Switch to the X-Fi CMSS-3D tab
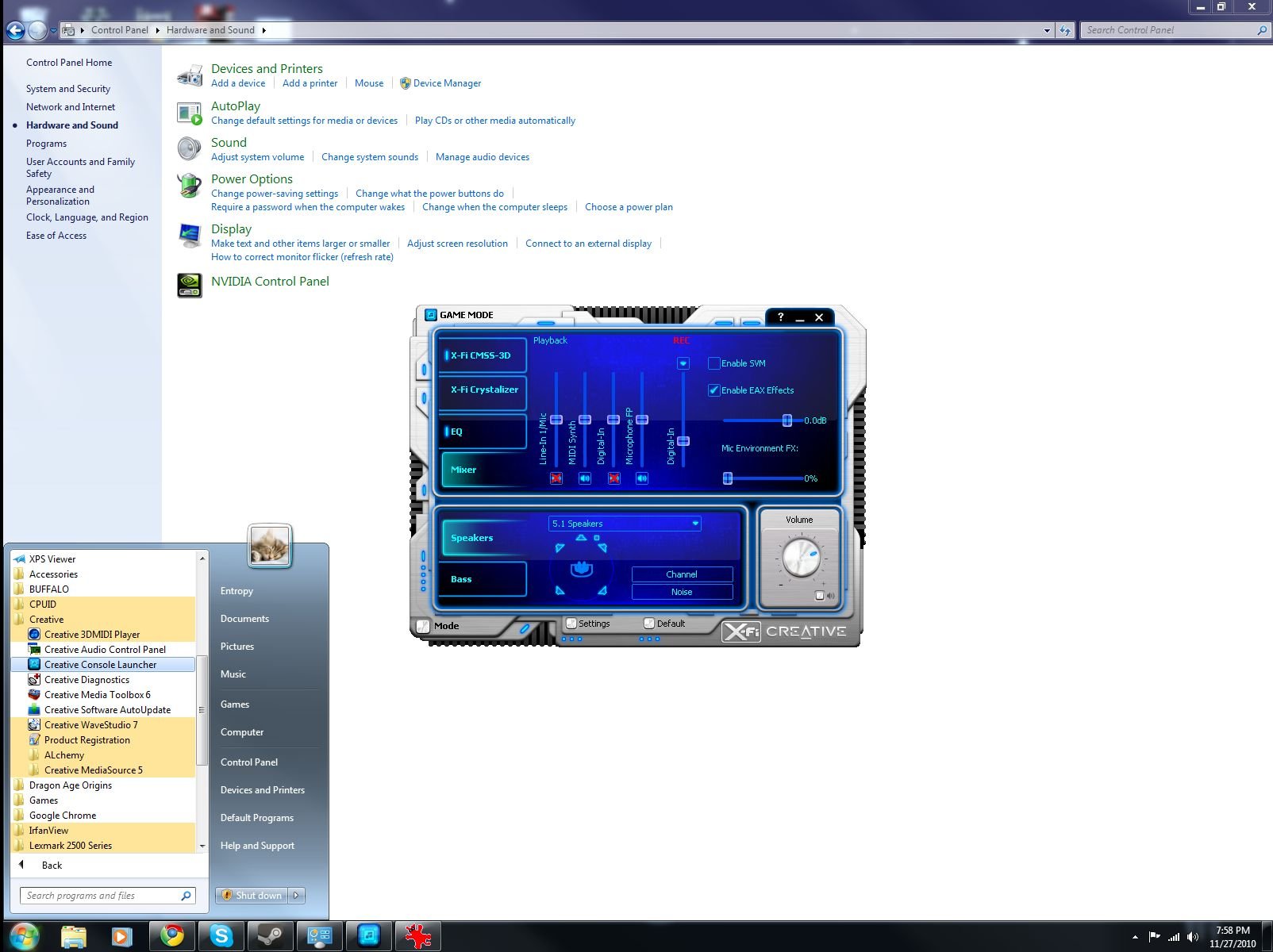 (483, 355)
